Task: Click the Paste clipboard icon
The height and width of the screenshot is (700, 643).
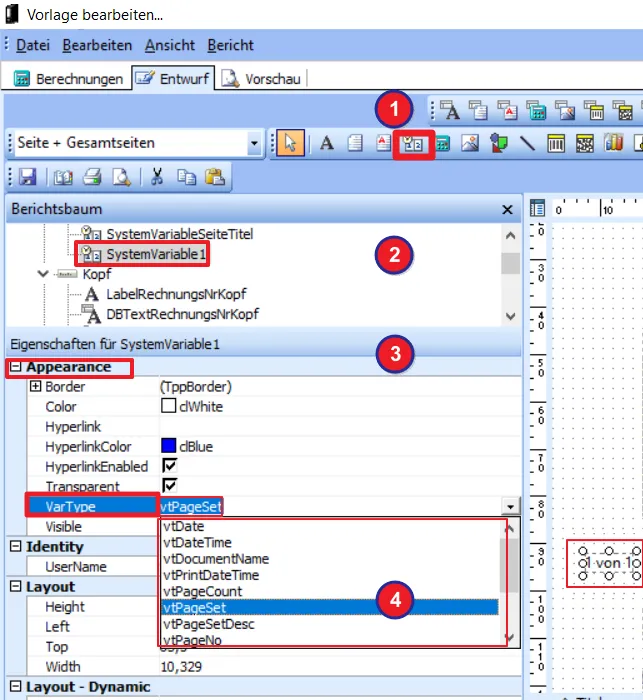Action: coord(214,177)
